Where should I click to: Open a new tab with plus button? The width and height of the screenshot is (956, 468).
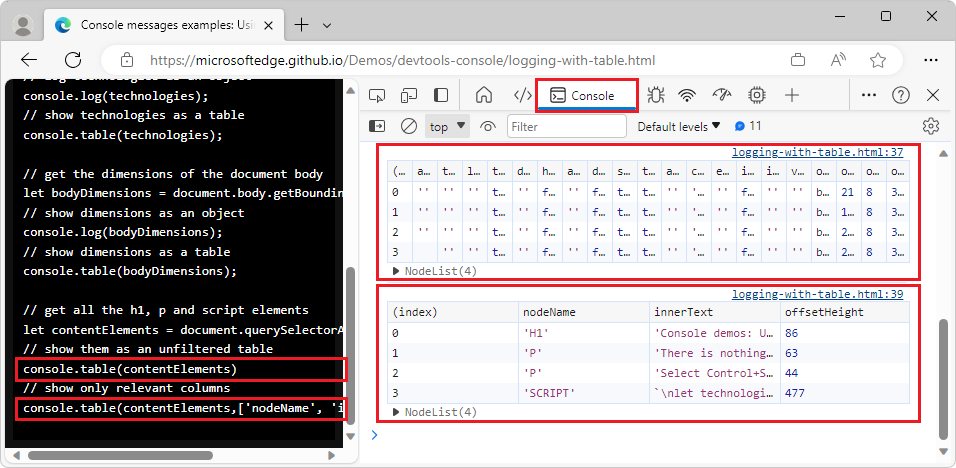(x=301, y=25)
